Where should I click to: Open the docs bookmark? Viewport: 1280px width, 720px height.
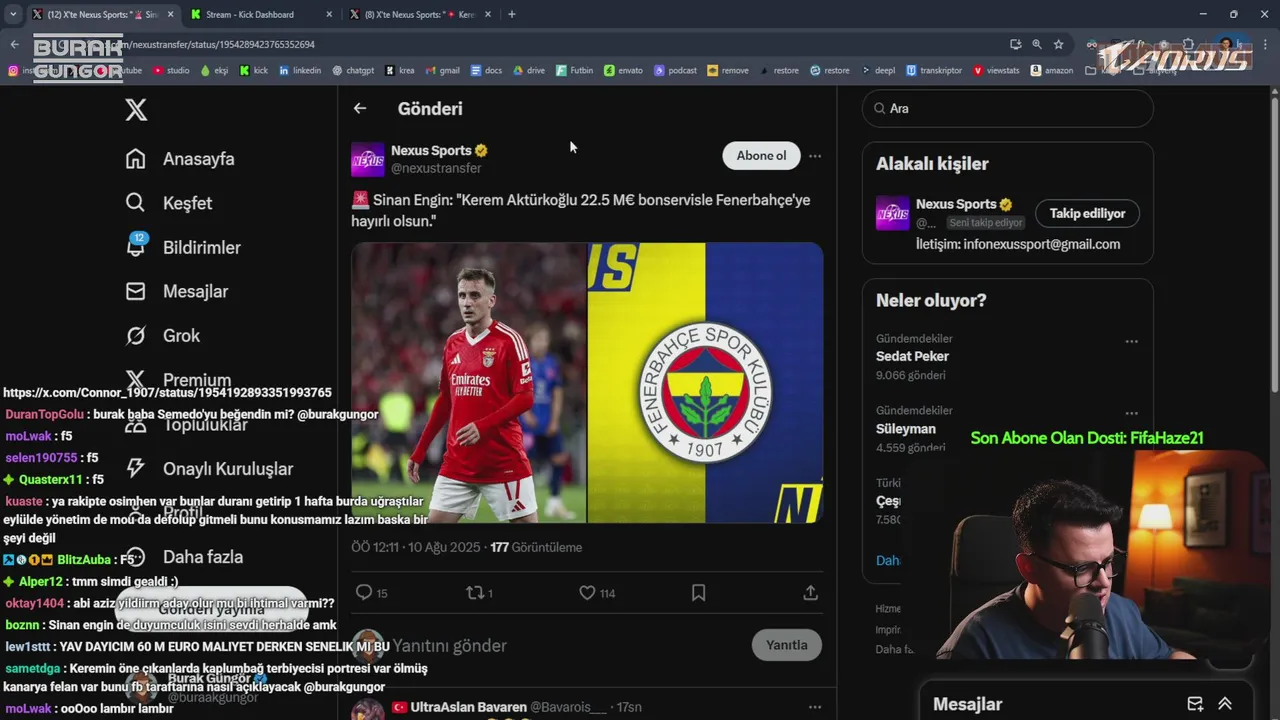pyautogui.click(x=486, y=70)
